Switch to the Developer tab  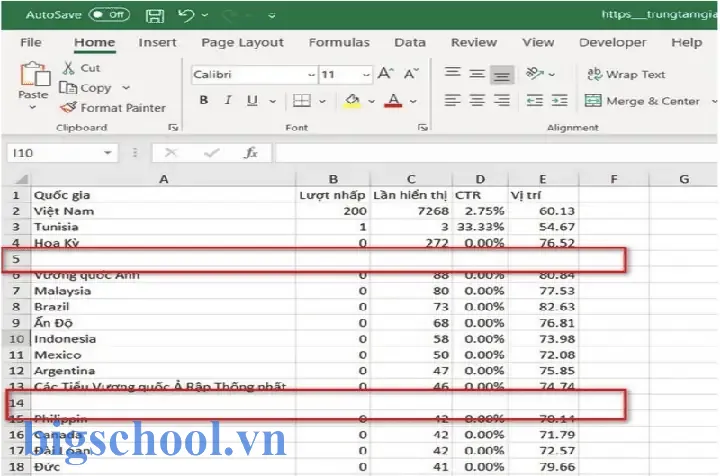pyautogui.click(x=612, y=43)
